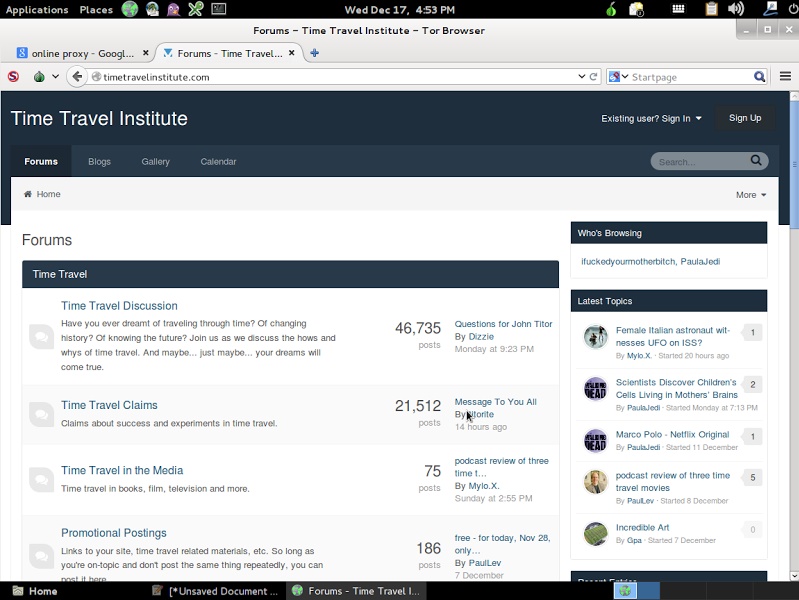Open the URL bar history dropdown arrow
The image size is (799, 600).
(x=581, y=76)
